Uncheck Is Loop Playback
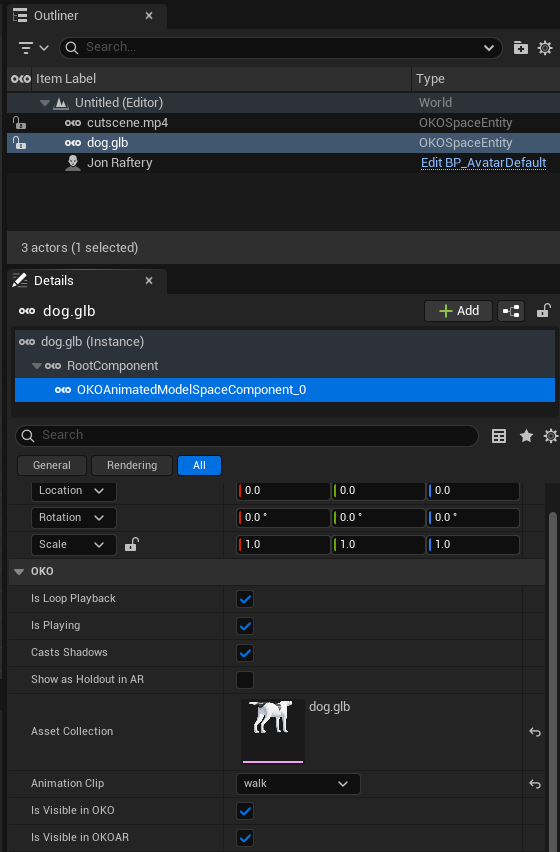560x852 pixels. [245, 599]
